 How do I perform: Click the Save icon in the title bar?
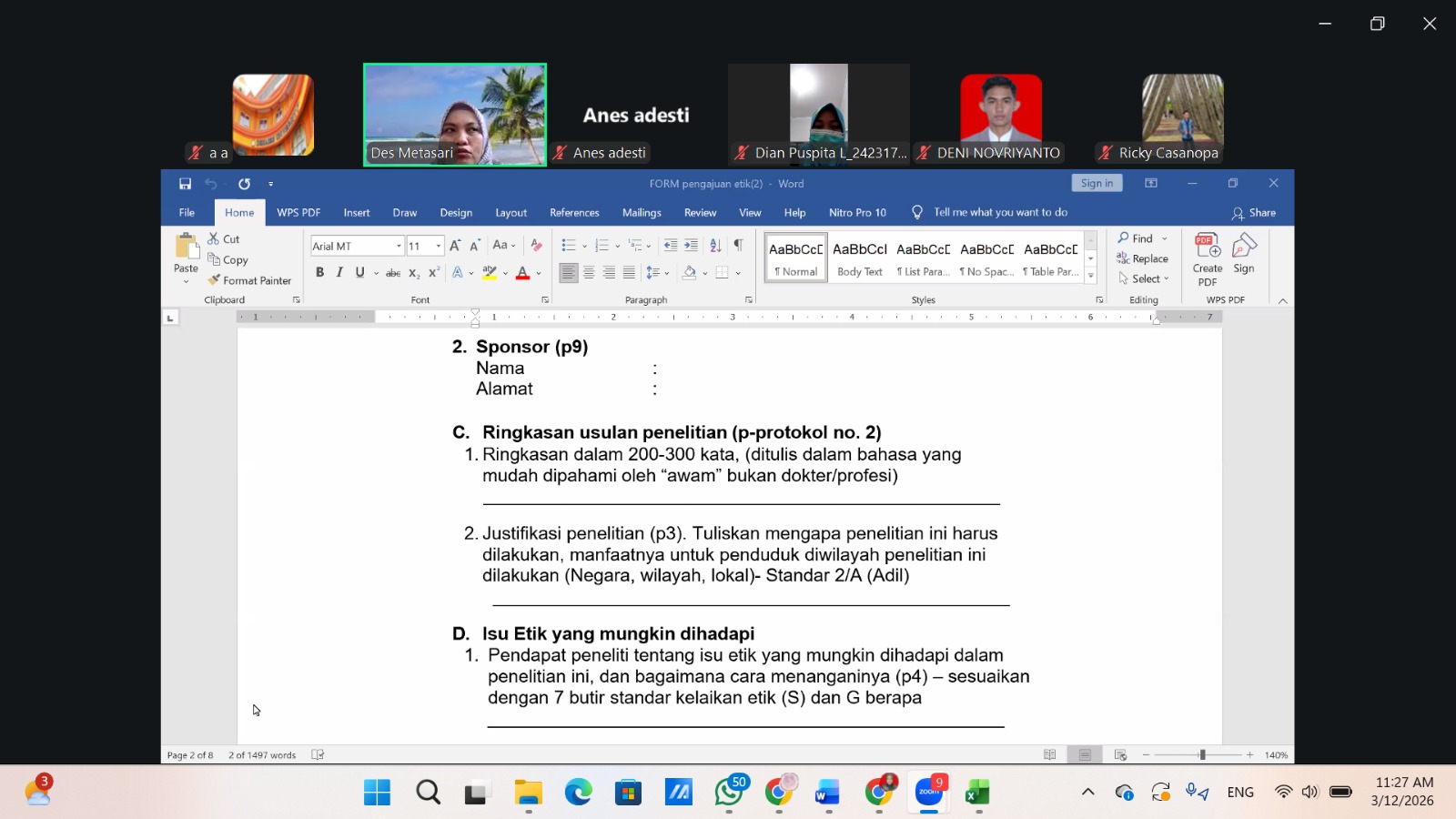click(185, 184)
